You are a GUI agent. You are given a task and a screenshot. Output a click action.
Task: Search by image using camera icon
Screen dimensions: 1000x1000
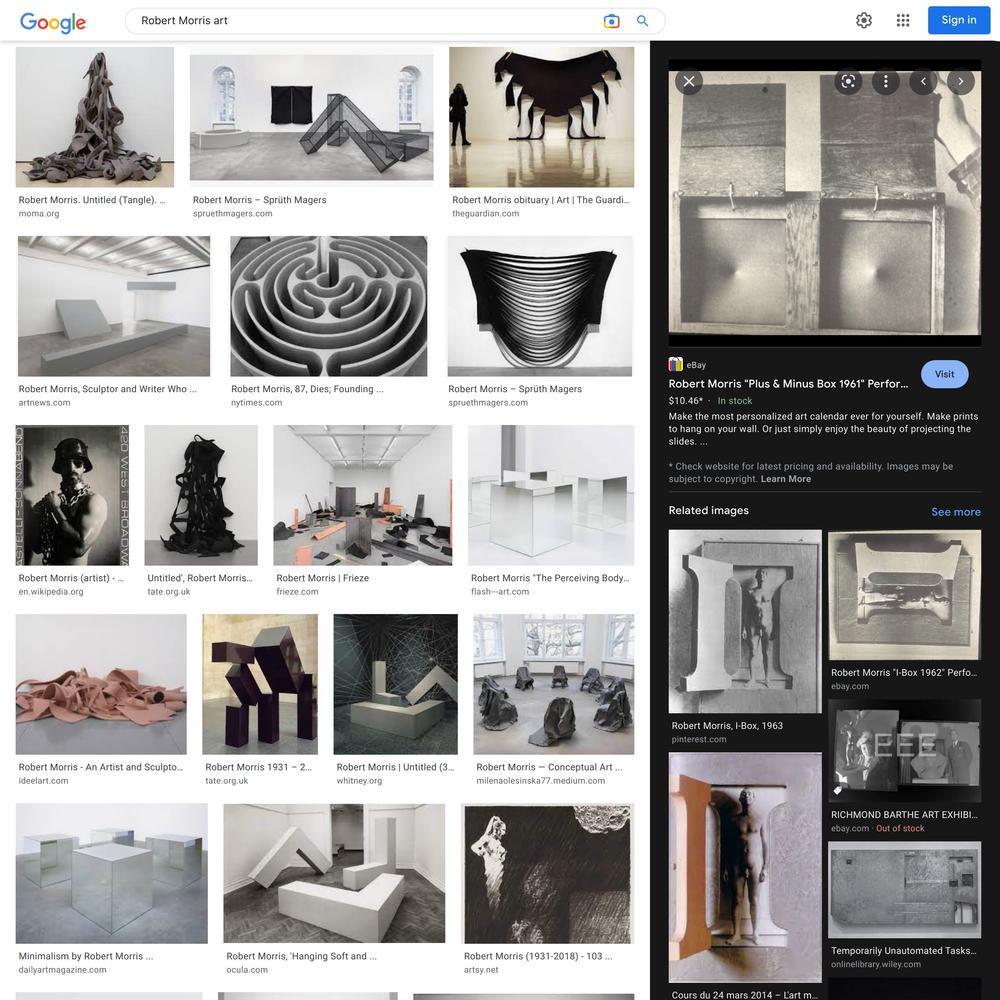611,21
